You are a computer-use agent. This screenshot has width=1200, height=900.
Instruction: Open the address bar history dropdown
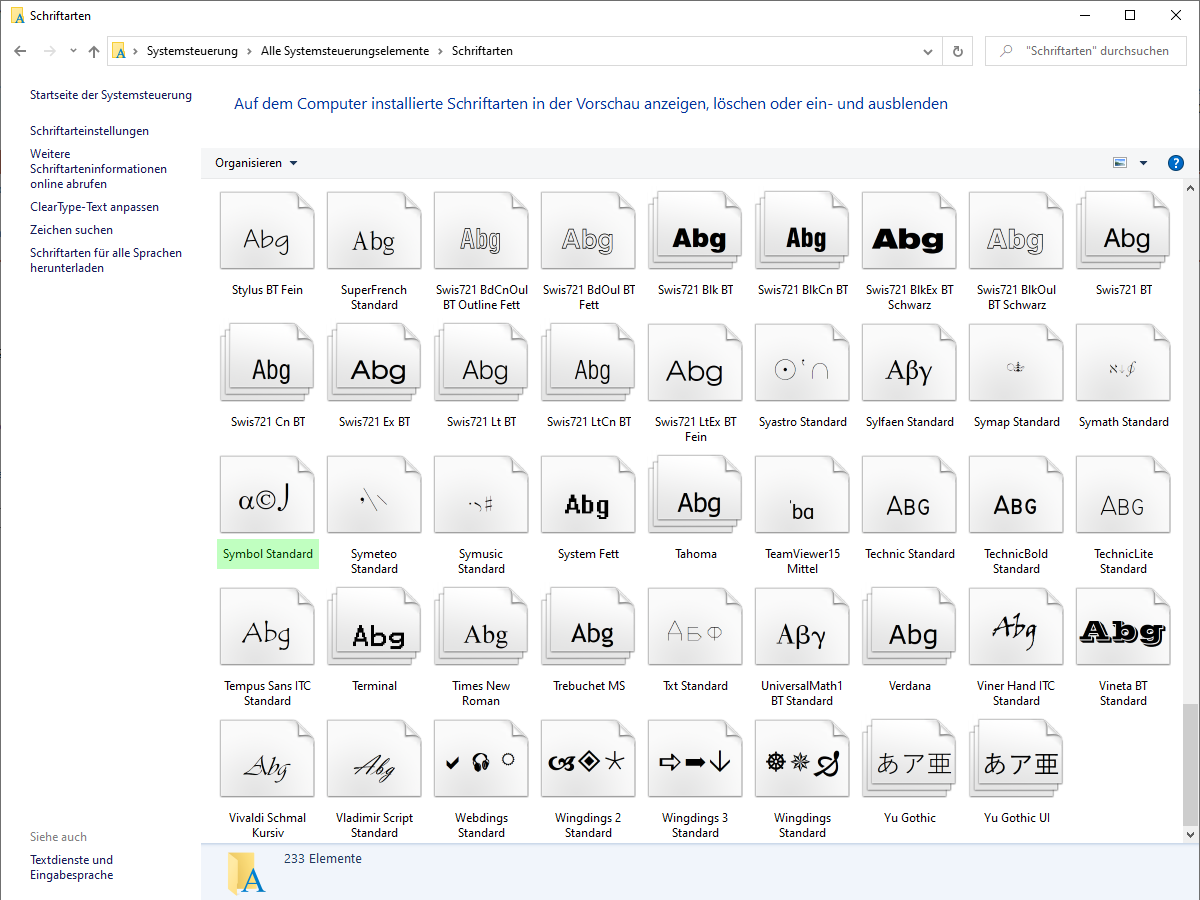(x=927, y=51)
